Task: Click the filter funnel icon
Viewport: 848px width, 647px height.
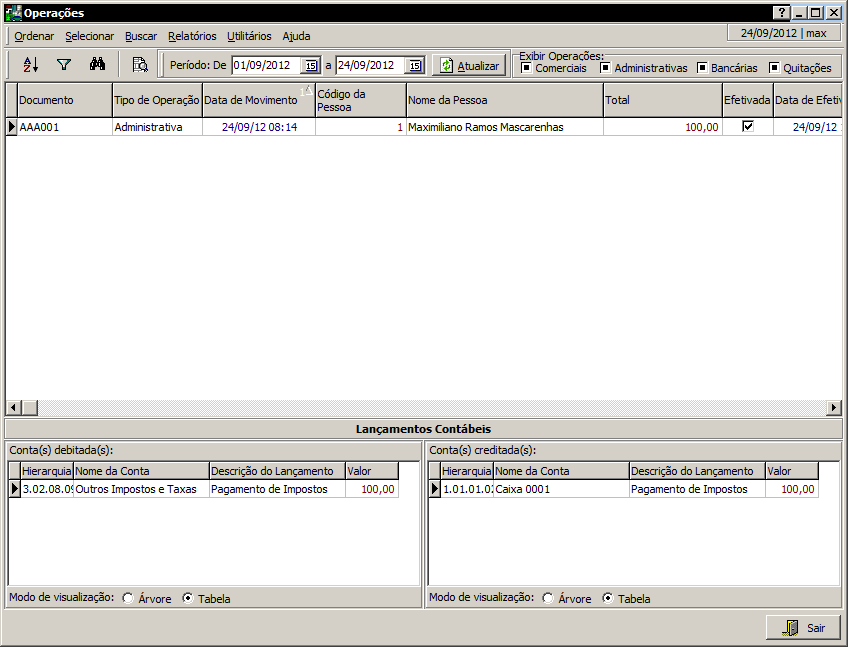Action: coord(63,65)
